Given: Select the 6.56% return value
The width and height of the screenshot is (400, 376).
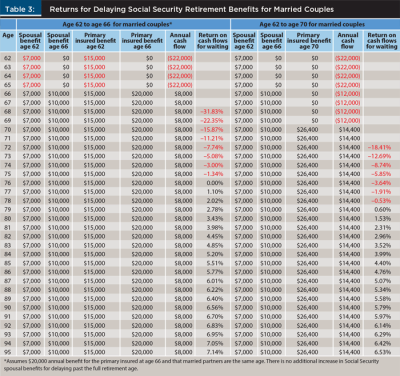Looking at the screenshot, I should 215,308.
